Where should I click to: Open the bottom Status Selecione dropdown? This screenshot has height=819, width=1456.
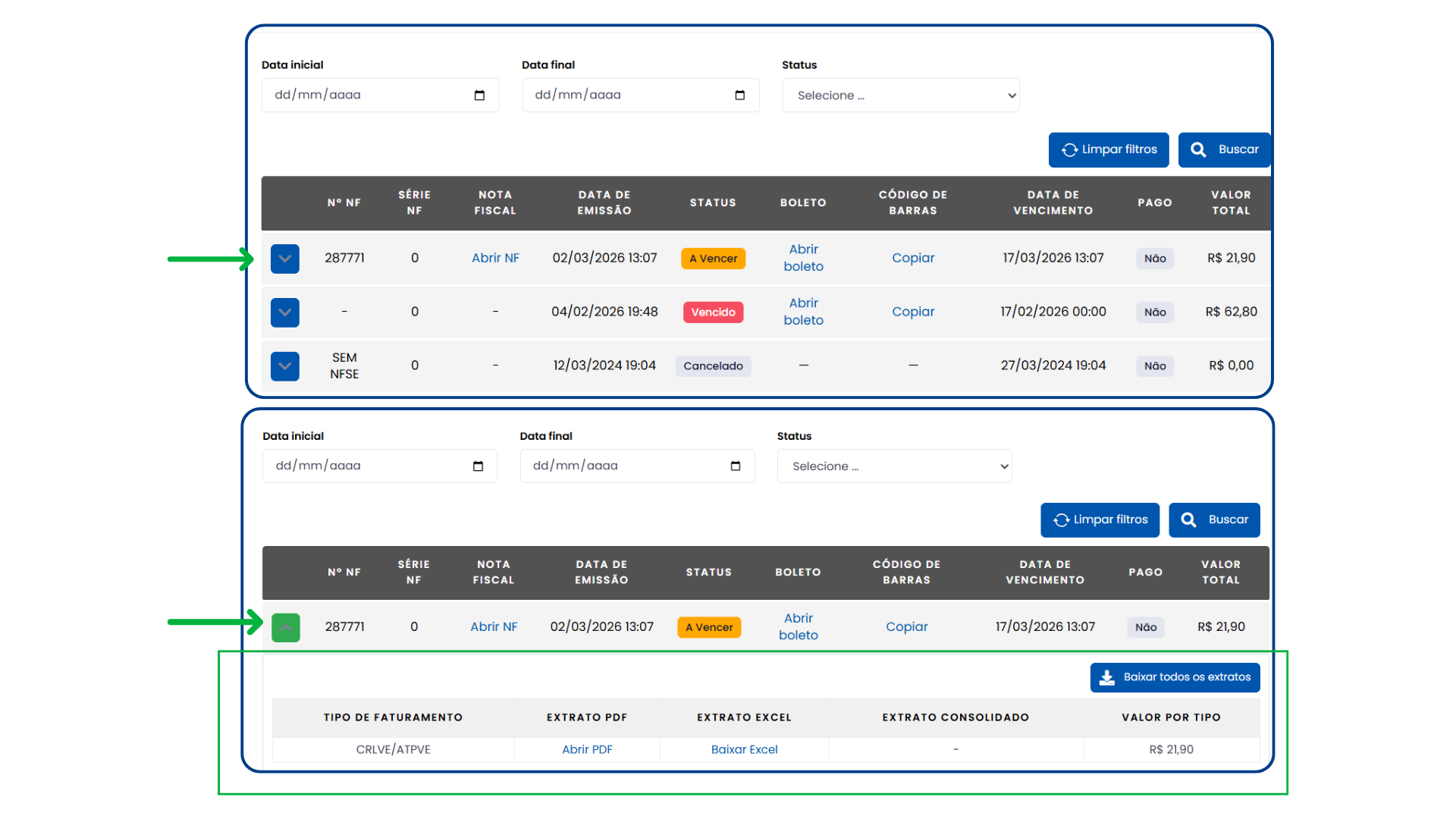pos(895,466)
